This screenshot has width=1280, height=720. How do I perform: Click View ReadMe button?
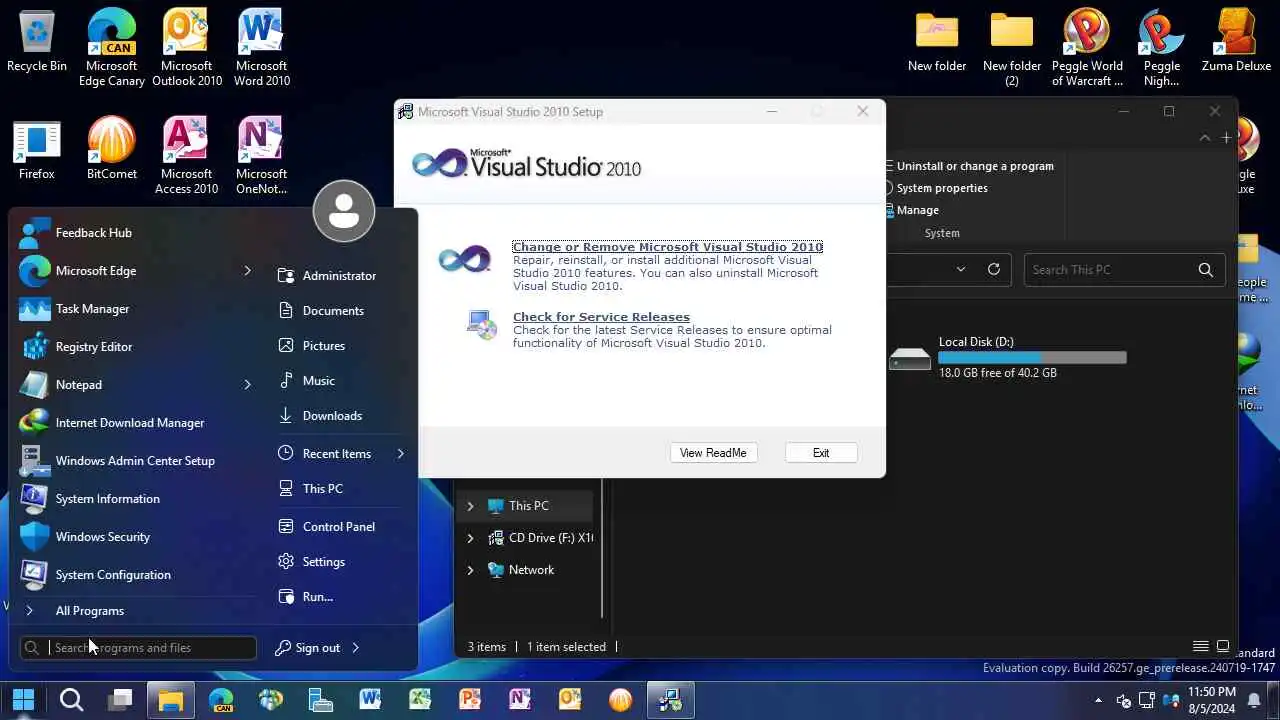713,453
